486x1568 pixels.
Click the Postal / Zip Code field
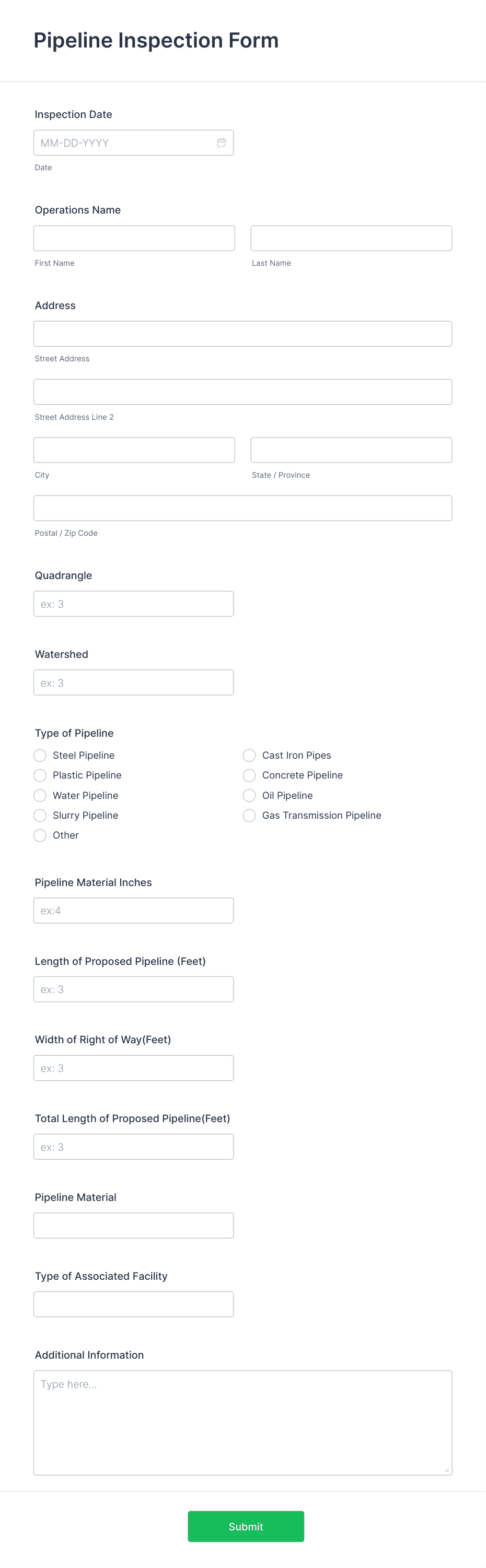tap(242, 508)
